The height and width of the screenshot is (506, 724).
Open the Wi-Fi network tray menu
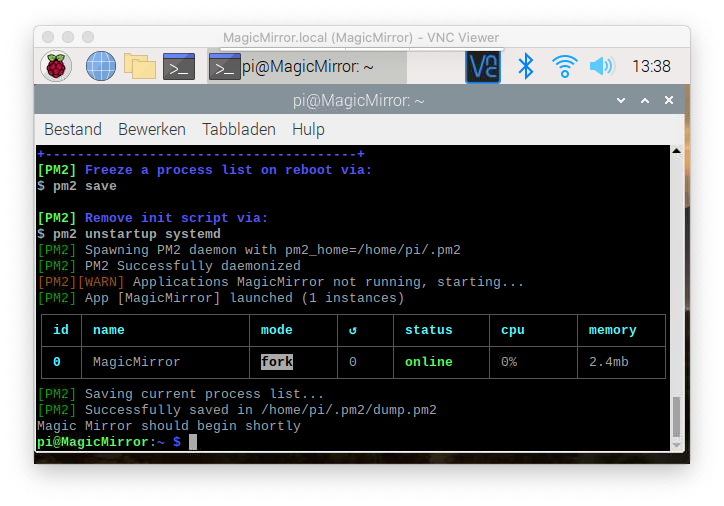click(x=564, y=66)
